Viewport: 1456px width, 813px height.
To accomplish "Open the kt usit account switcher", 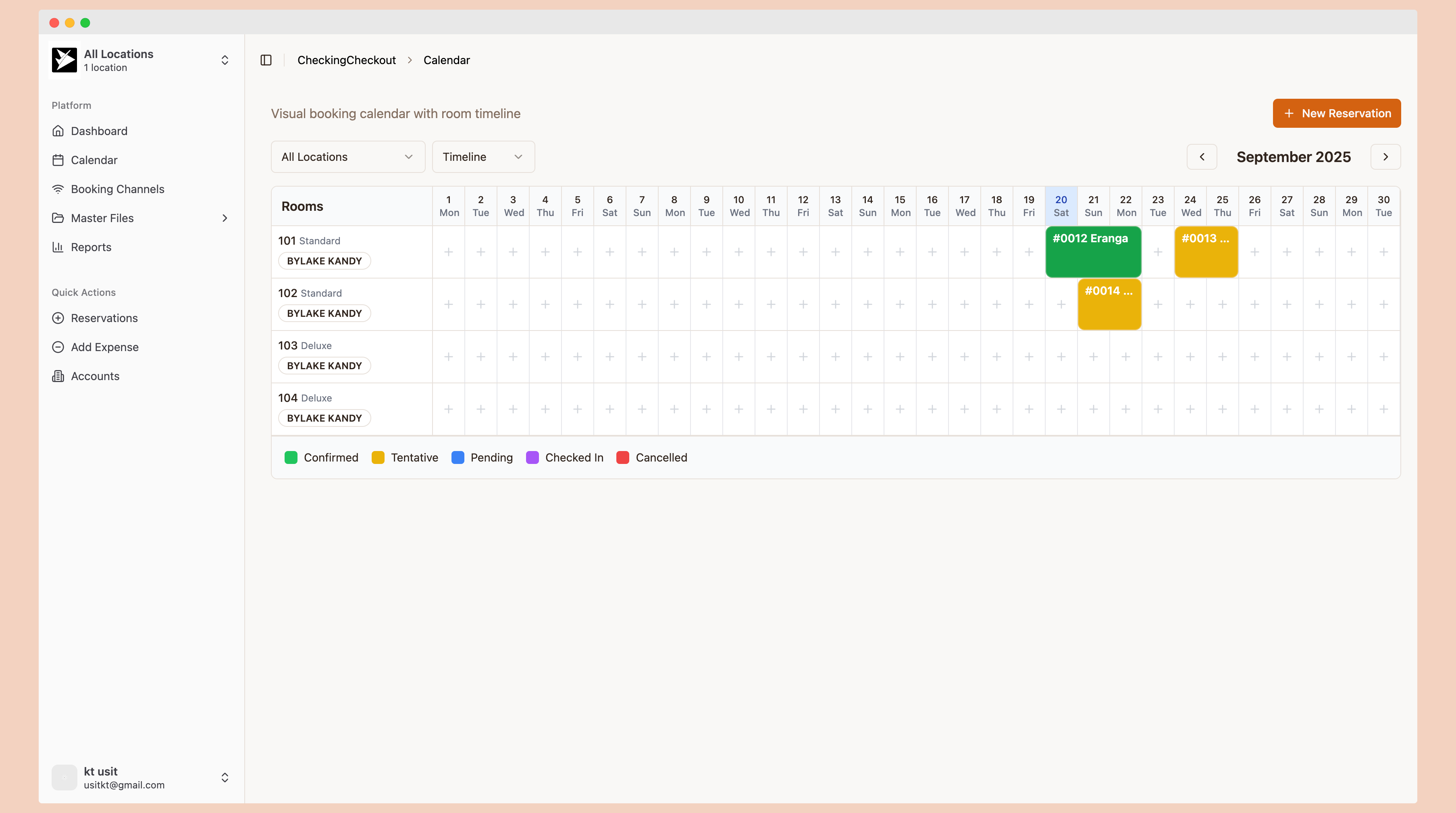I will [x=225, y=778].
